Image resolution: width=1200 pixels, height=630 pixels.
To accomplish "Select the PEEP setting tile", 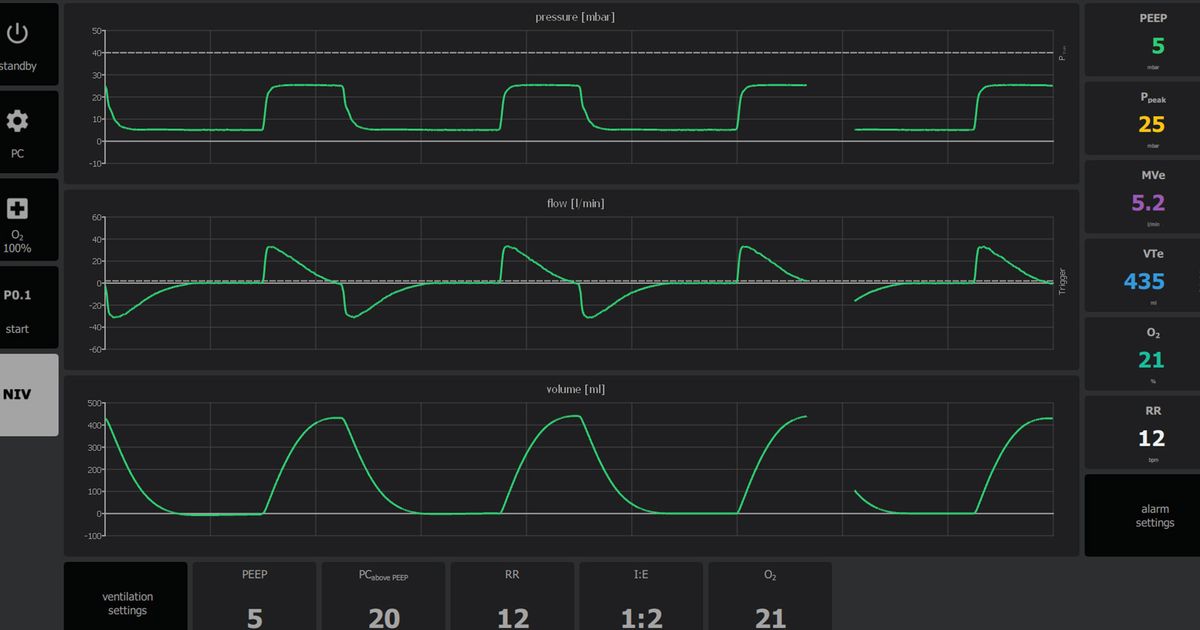I will pos(255,598).
